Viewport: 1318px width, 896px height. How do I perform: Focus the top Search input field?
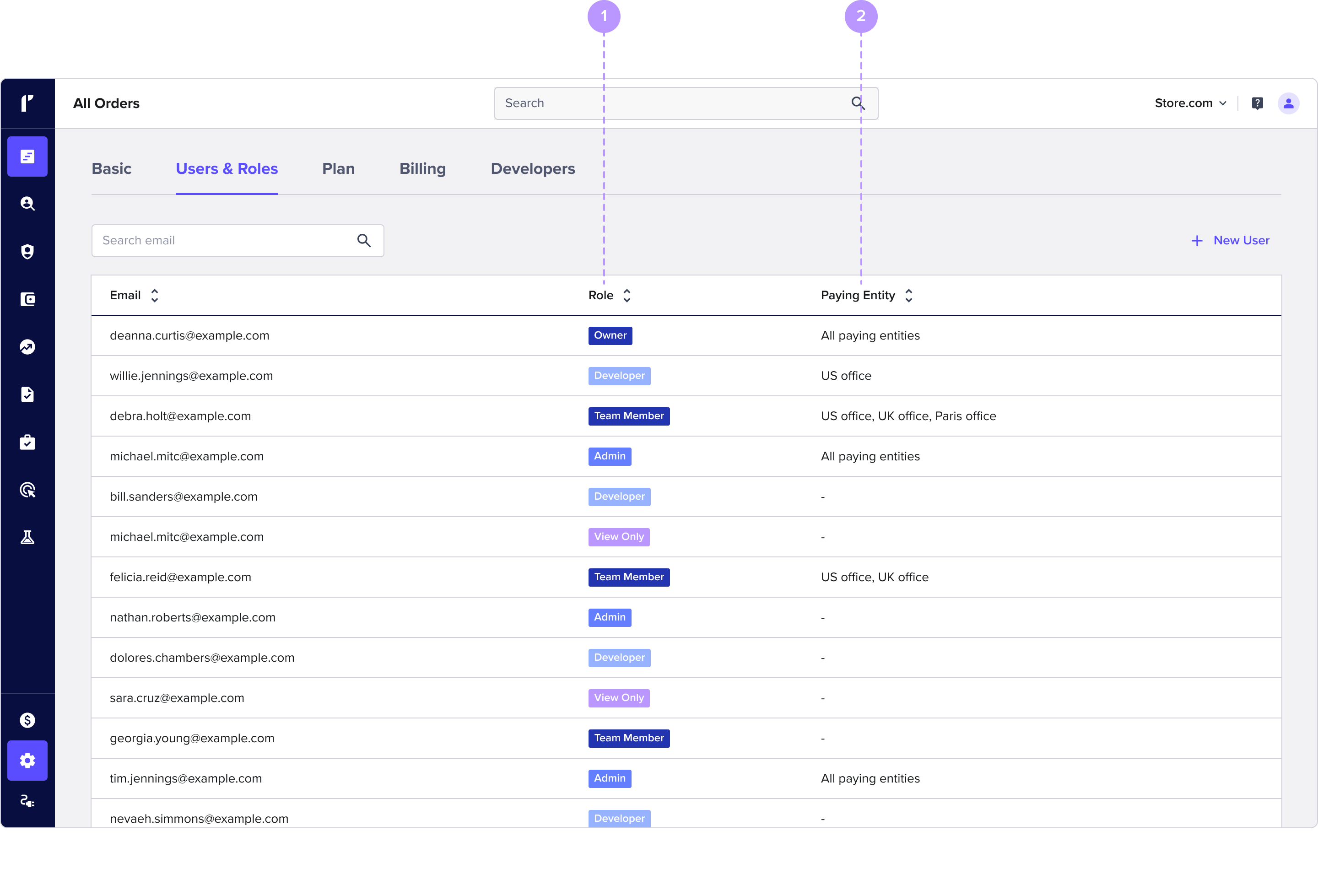point(686,103)
